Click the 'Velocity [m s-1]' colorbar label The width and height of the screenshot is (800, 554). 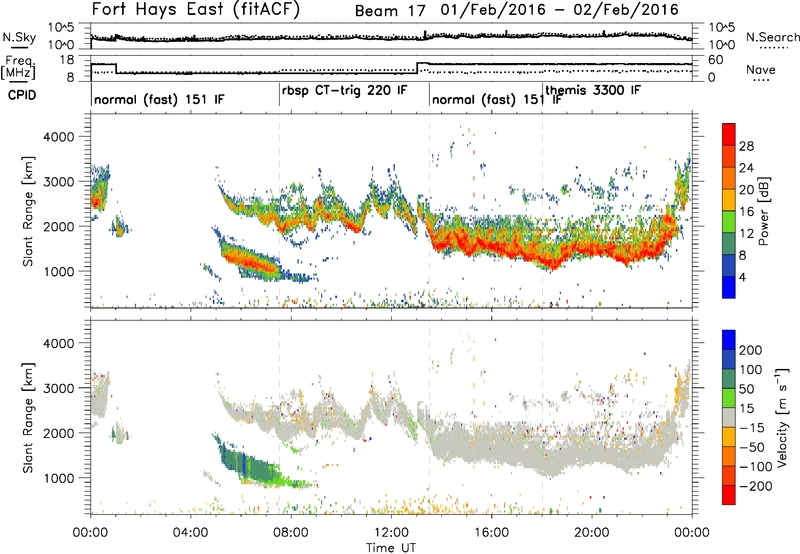tap(781, 417)
